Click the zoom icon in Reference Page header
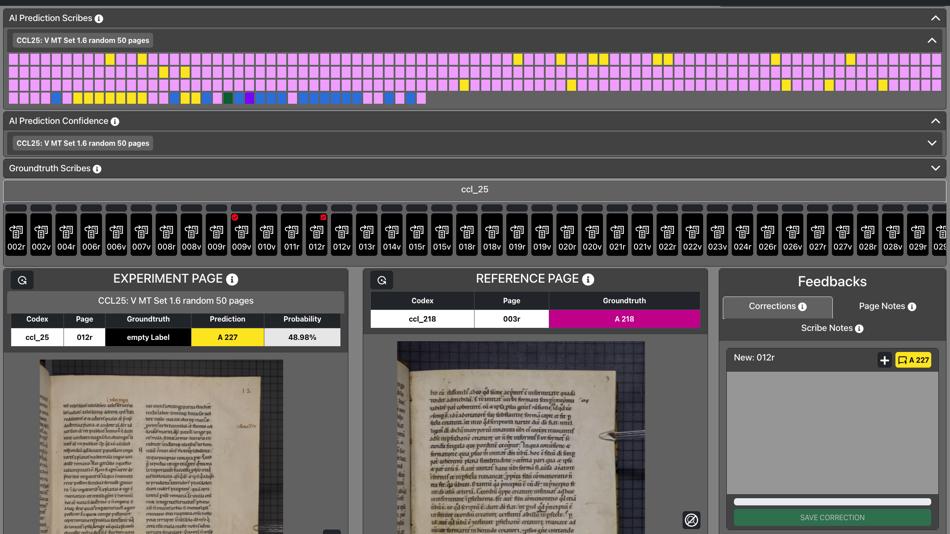This screenshot has width=950, height=534. click(x=381, y=280)
